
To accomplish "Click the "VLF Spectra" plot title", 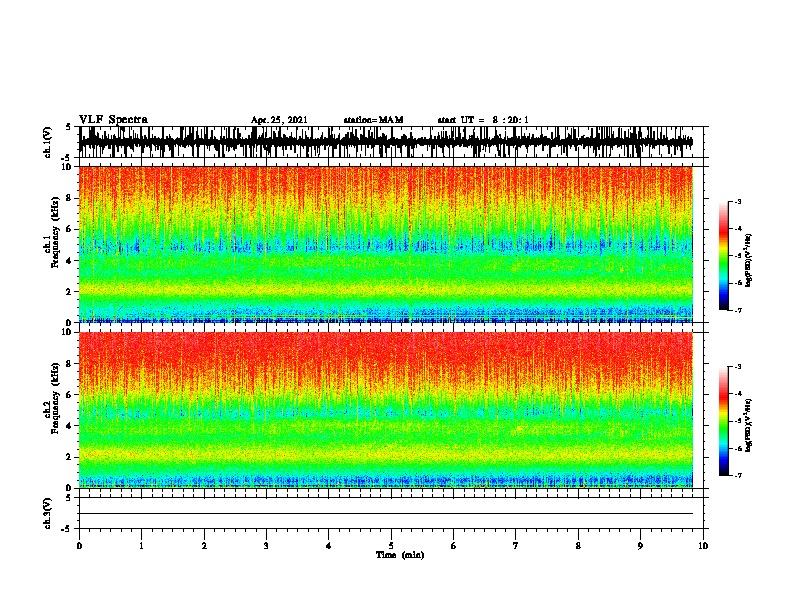I will (113, 120).
